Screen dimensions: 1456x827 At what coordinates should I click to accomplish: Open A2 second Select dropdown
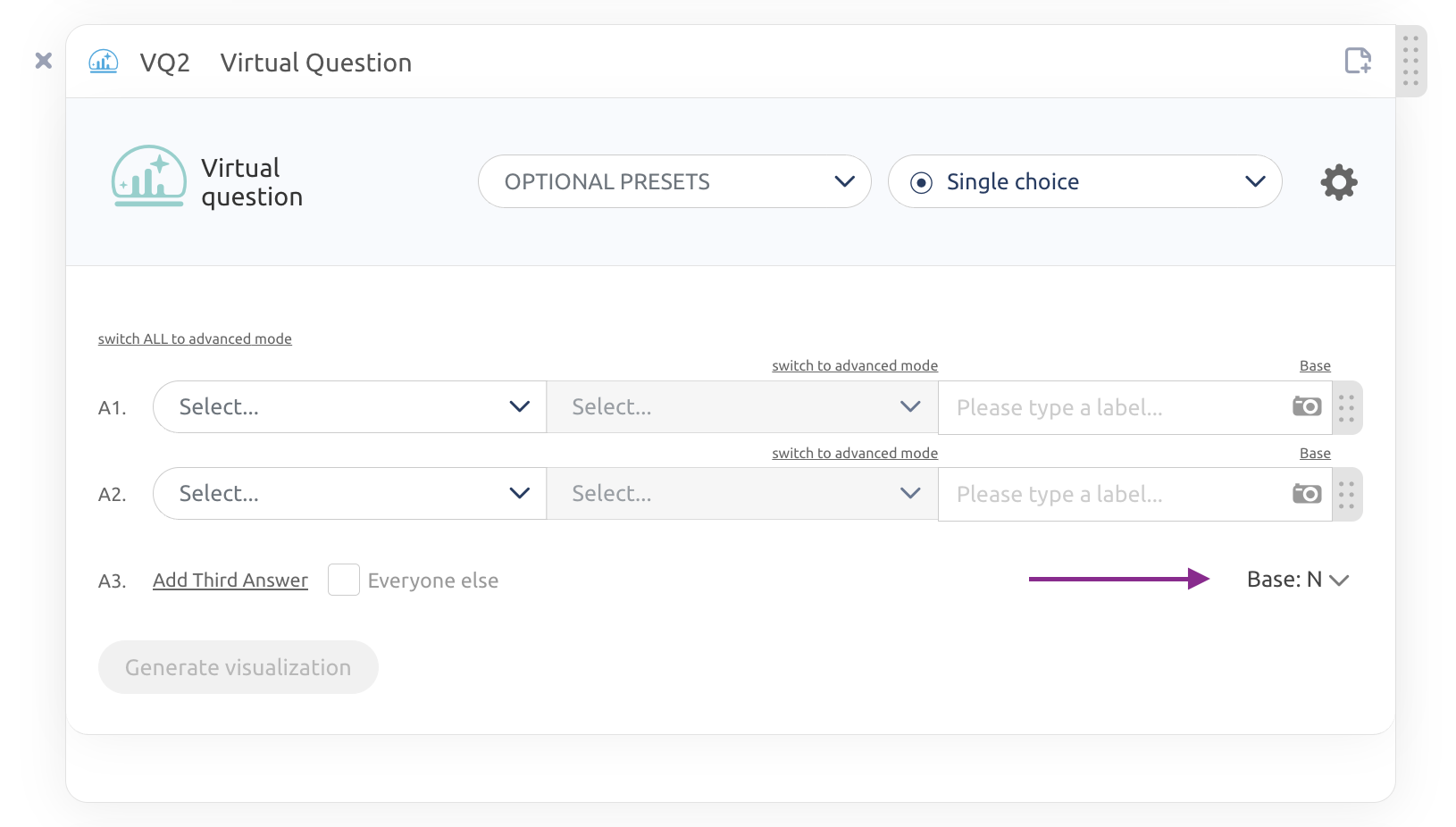(742, 494)
